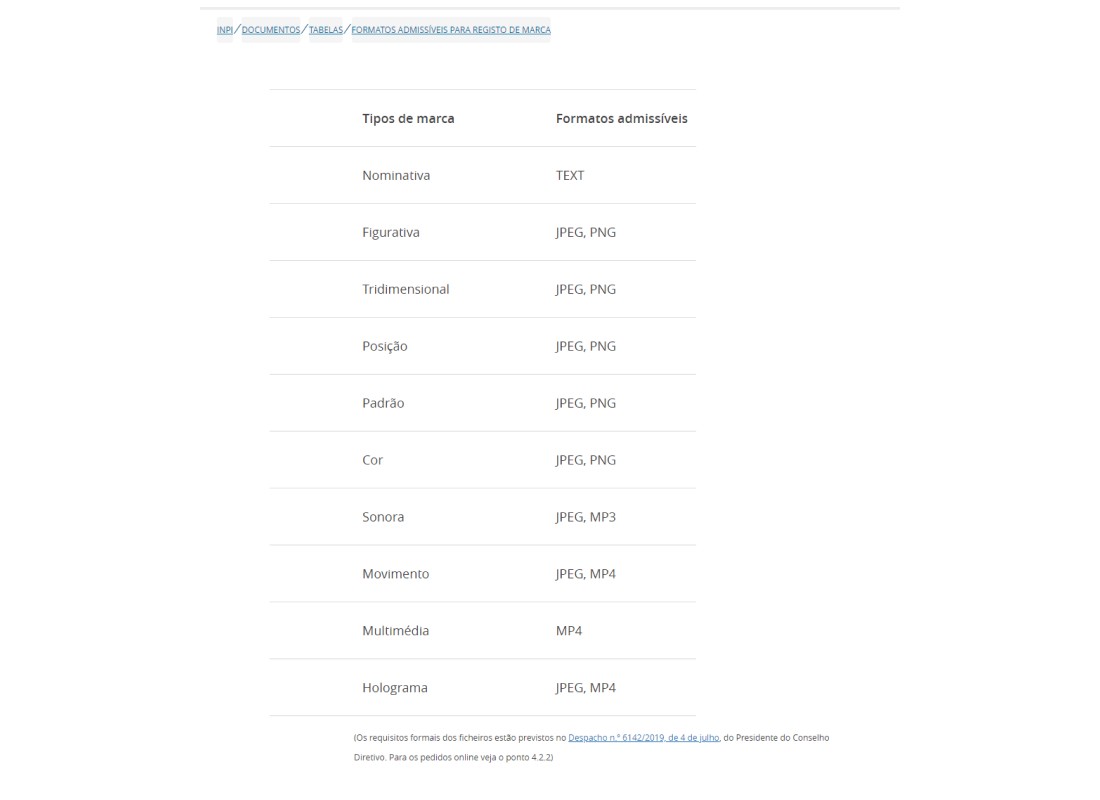The height and width of the screenshot is (800, 1100).
Task: Click the Sonora row in the table
Action: [383, 517]
